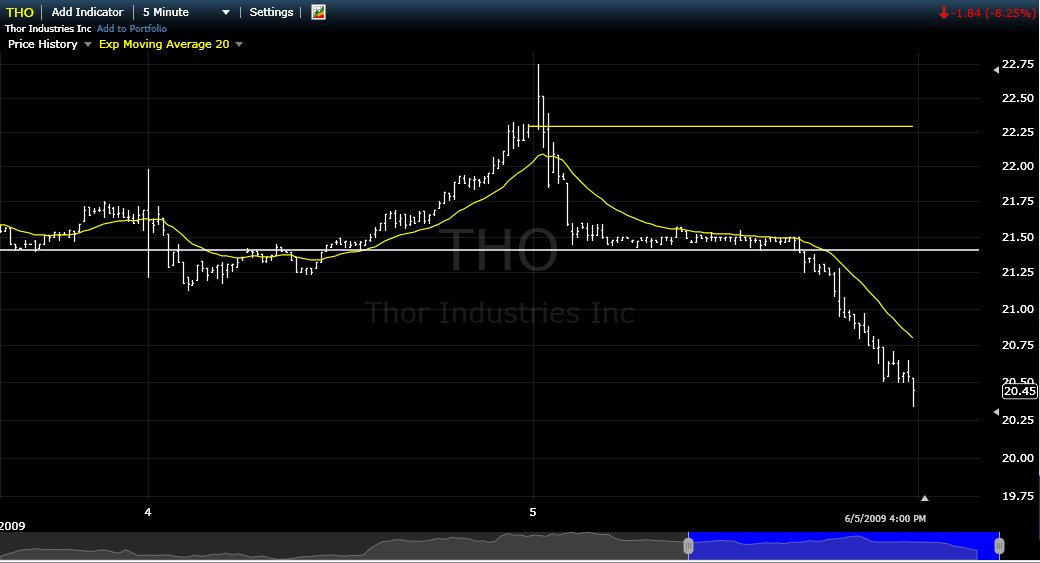This screenshot has height=563, width=1040.
Task: Click the 21.50 price axis label
Action: (x=1017, y=237)
